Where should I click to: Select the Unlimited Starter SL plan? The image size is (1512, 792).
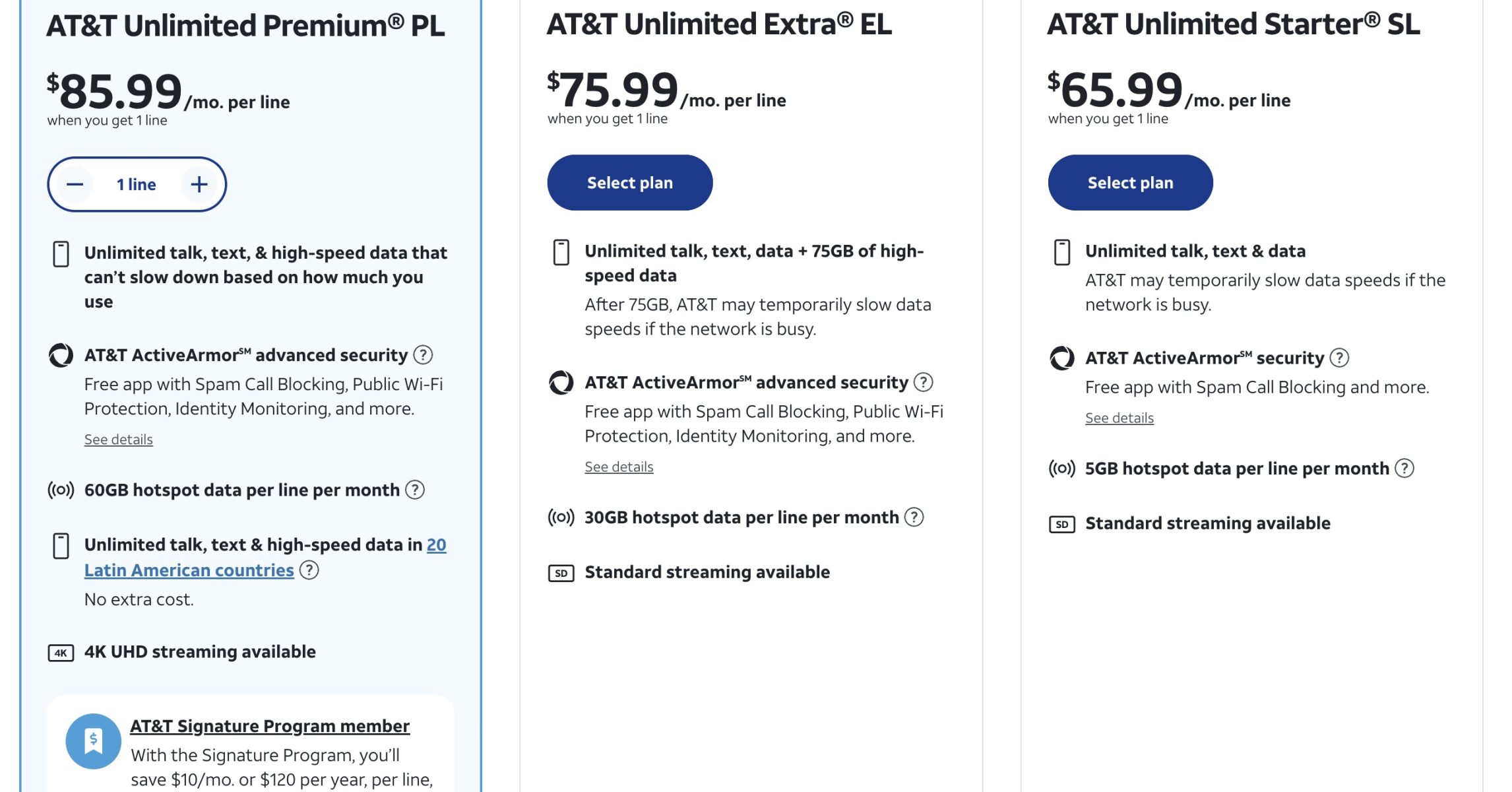point(1130,183)
